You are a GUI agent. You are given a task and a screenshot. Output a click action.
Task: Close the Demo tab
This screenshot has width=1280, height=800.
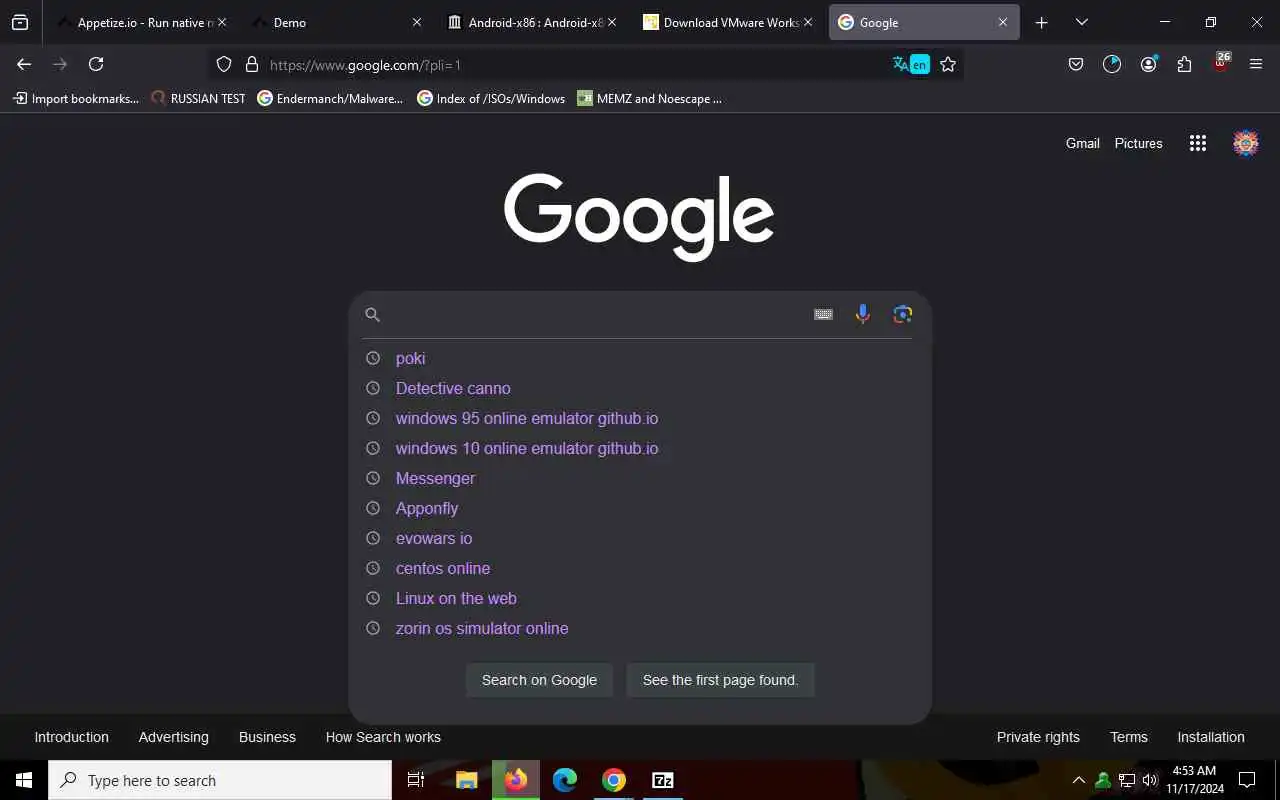[x=417, y=22]
